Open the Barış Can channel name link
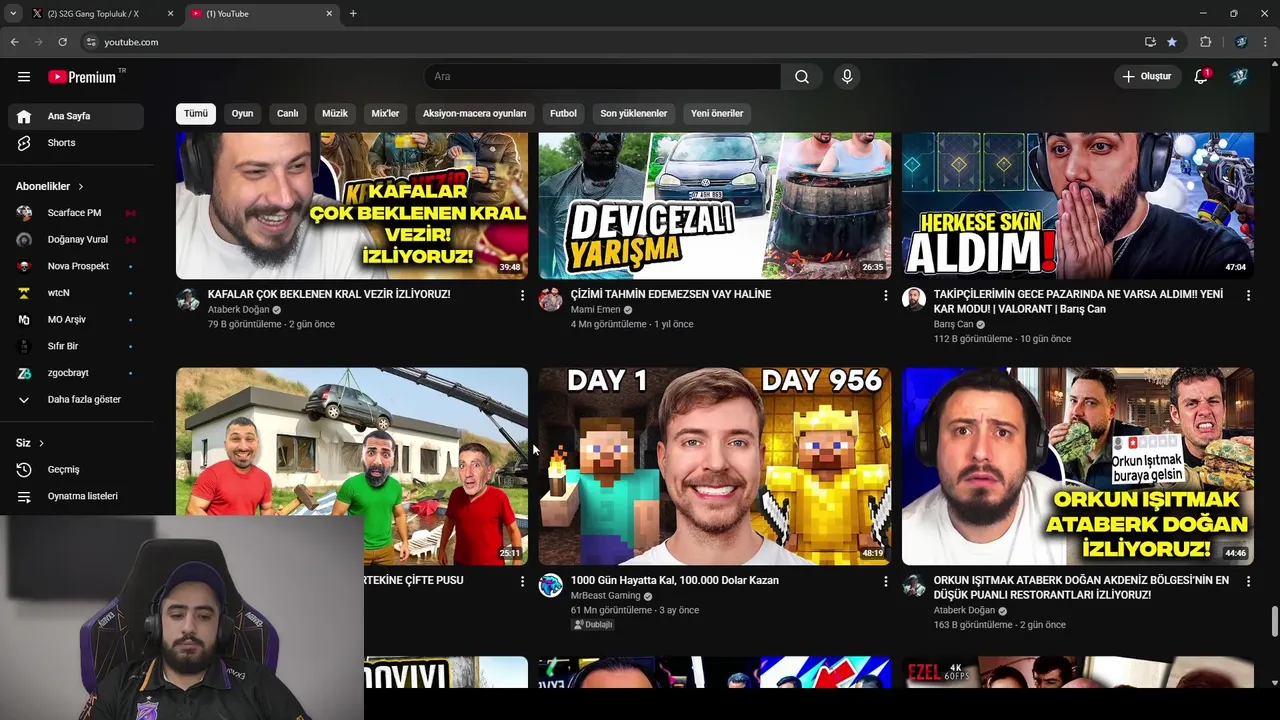Image resolution: width=1280 pixels, height=720 pixels. click(x=953, y=324)
